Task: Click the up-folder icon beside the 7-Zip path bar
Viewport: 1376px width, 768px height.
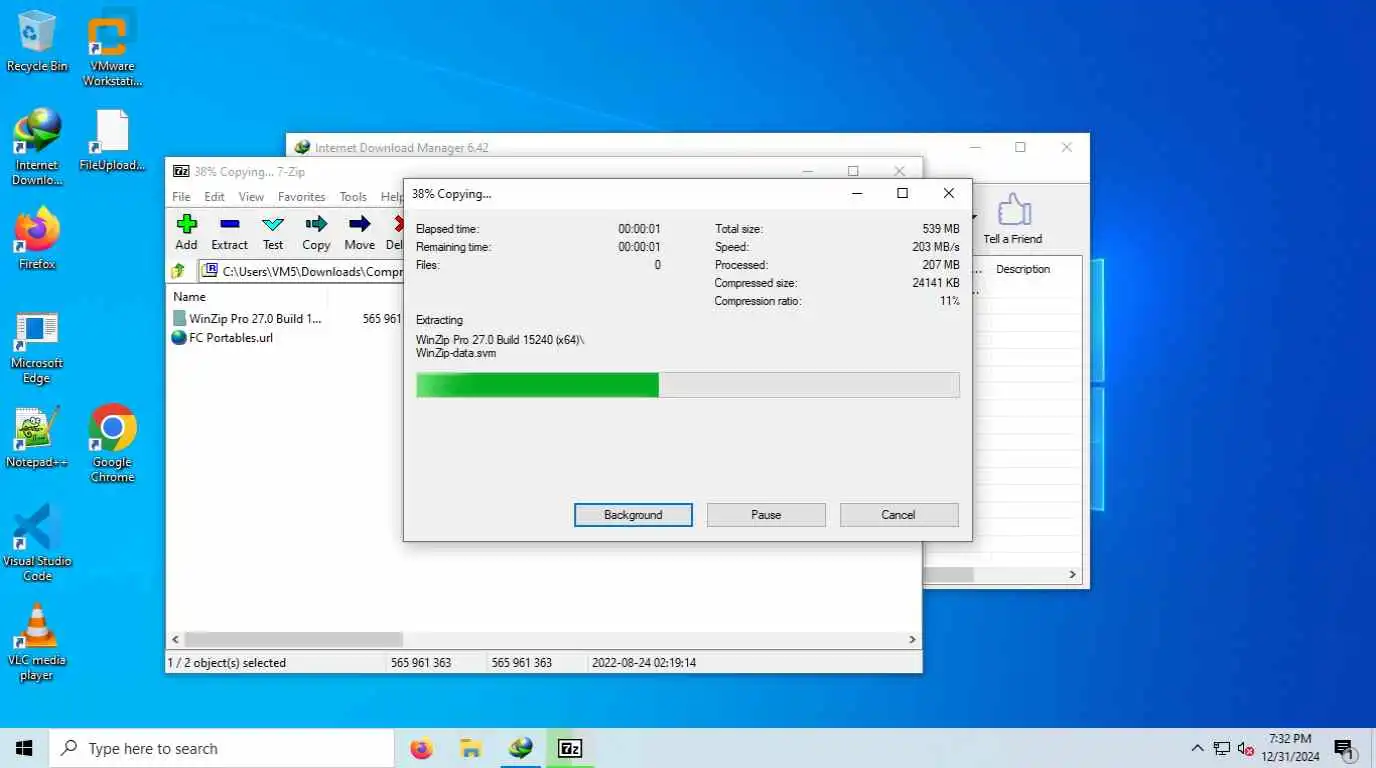Action: tap(178, 271)
